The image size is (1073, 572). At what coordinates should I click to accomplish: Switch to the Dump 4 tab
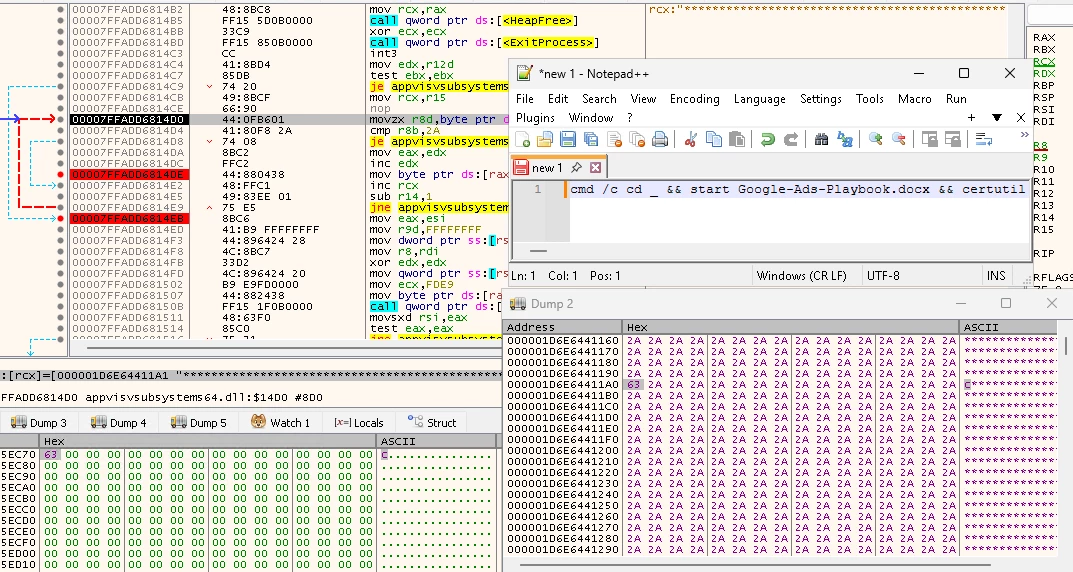[118, 422]
